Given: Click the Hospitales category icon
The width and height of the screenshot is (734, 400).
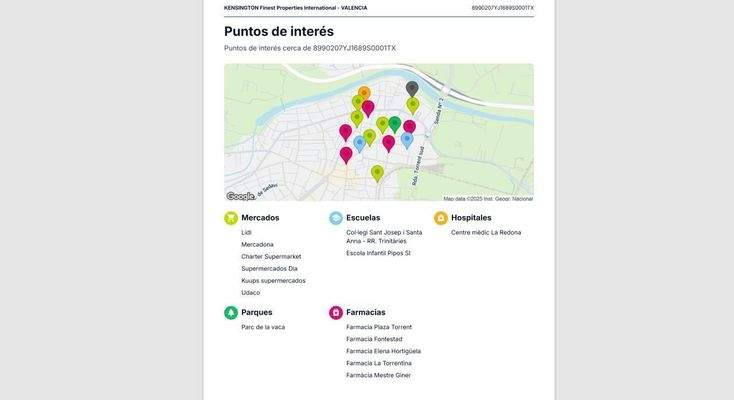Looking at the screenshot, I should pyautogui.click(x=441, y=218).
